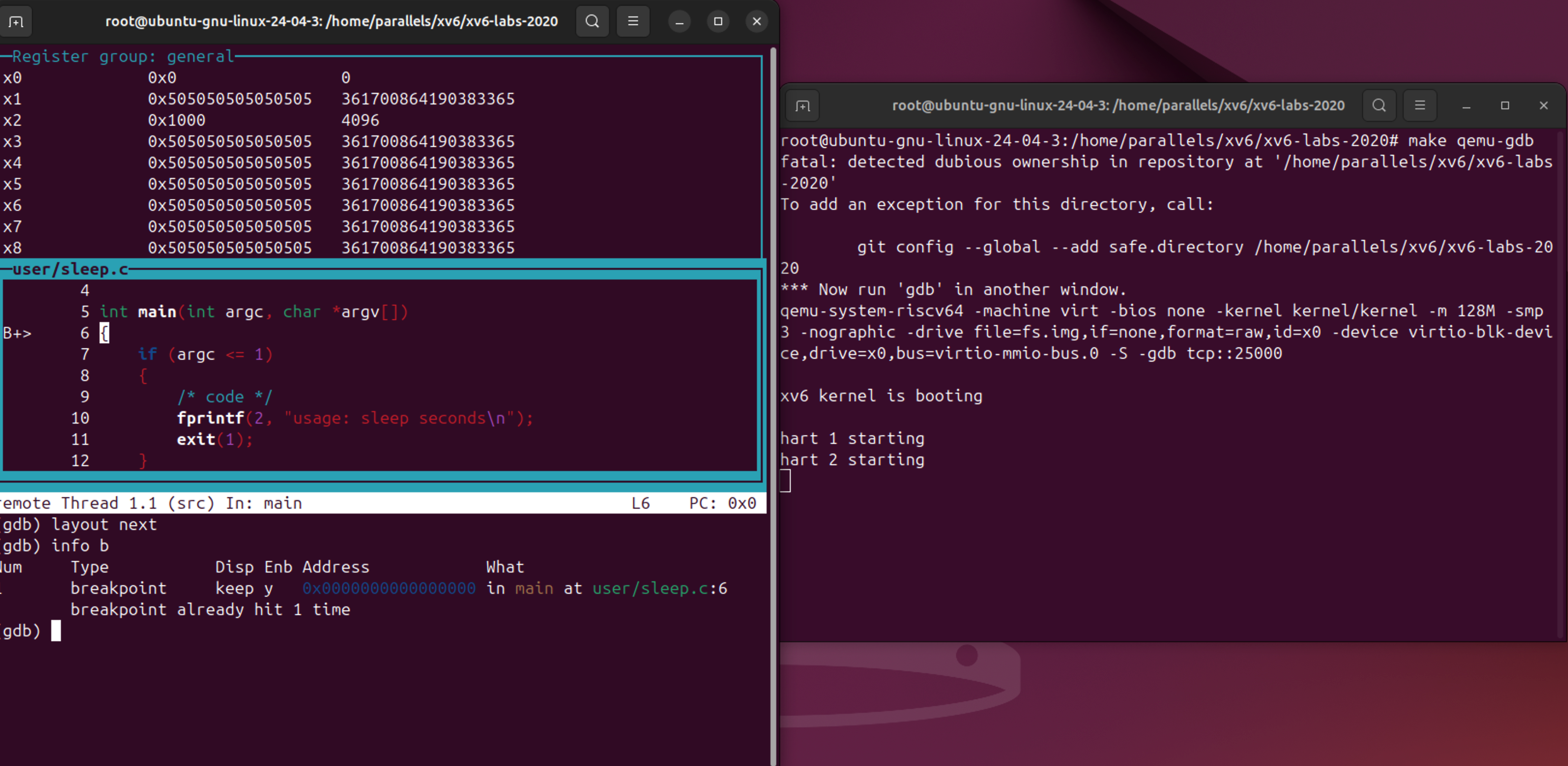Open new tab in left terminal window

[x=16, y=21]
